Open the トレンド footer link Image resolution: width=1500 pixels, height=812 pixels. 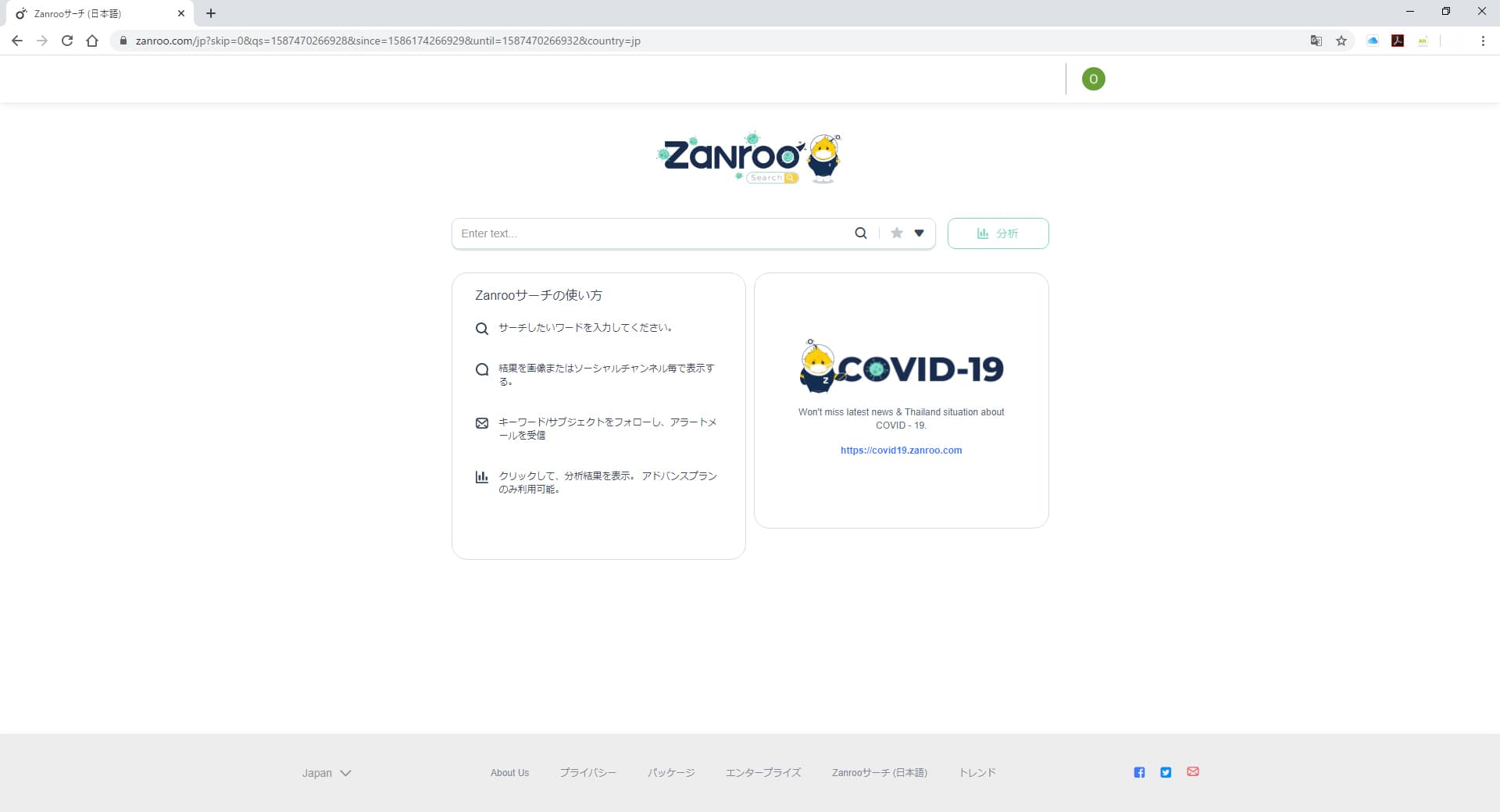click(x=977, y=773)
